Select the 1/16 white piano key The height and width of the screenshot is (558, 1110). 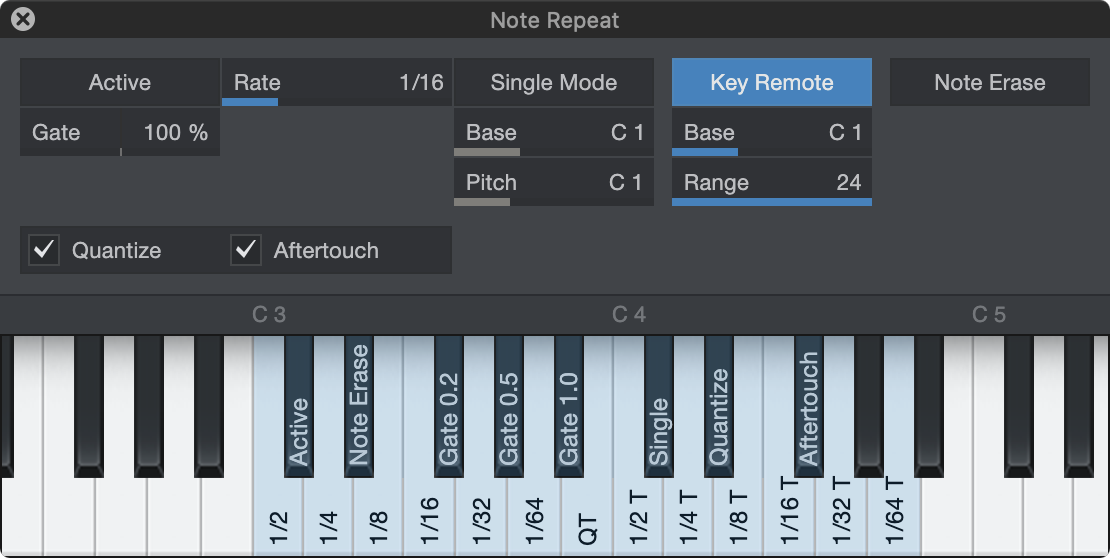[x=429, y=518]
